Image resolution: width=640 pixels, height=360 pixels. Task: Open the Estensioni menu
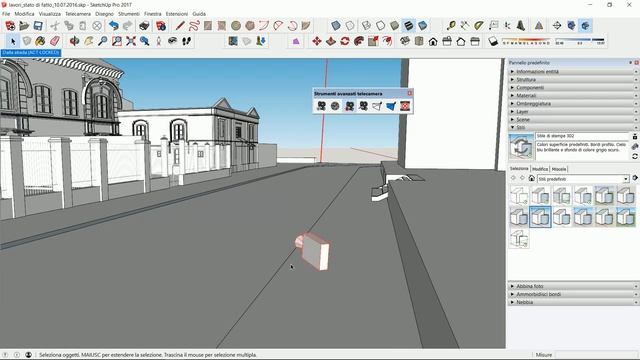[177, 14]
